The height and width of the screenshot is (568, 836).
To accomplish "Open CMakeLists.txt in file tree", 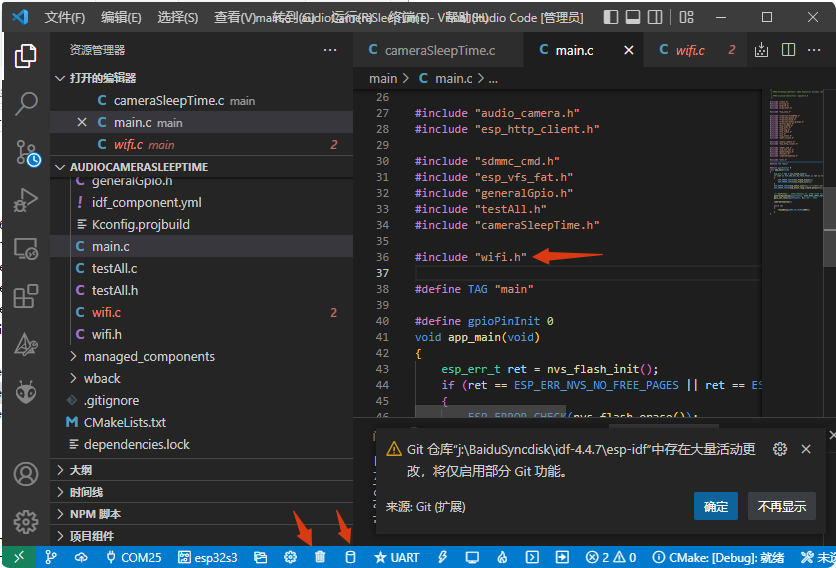I will [125, 422].
